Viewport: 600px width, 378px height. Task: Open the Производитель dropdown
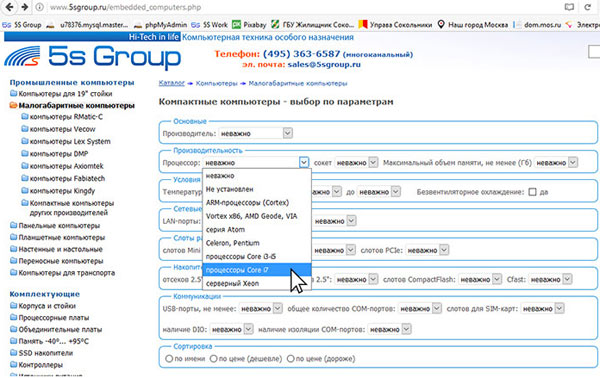[256, 133]
